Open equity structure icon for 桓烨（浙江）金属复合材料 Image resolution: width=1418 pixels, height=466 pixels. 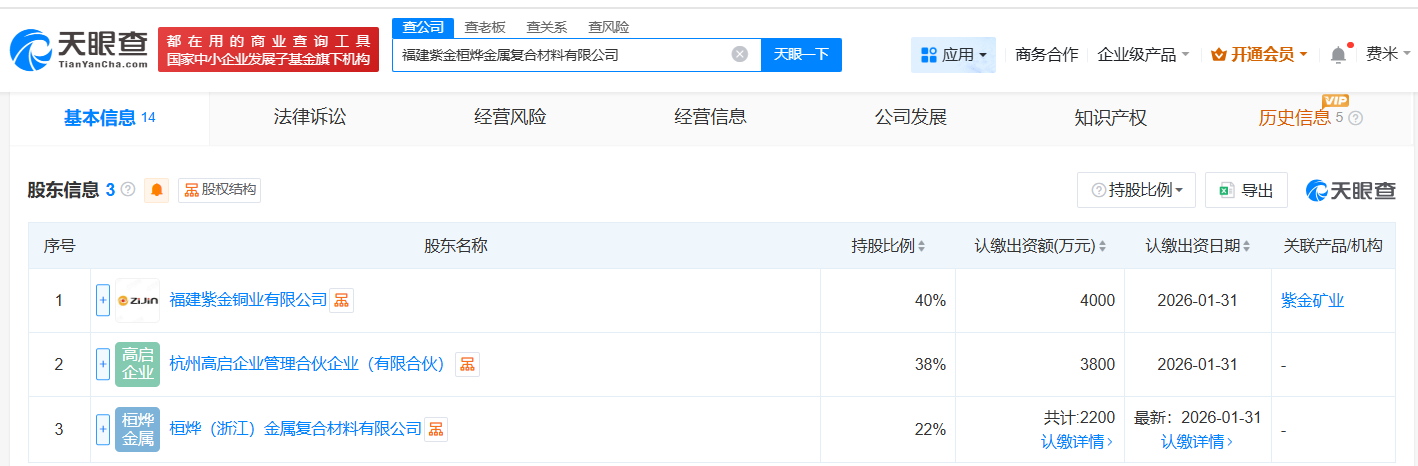436,429
